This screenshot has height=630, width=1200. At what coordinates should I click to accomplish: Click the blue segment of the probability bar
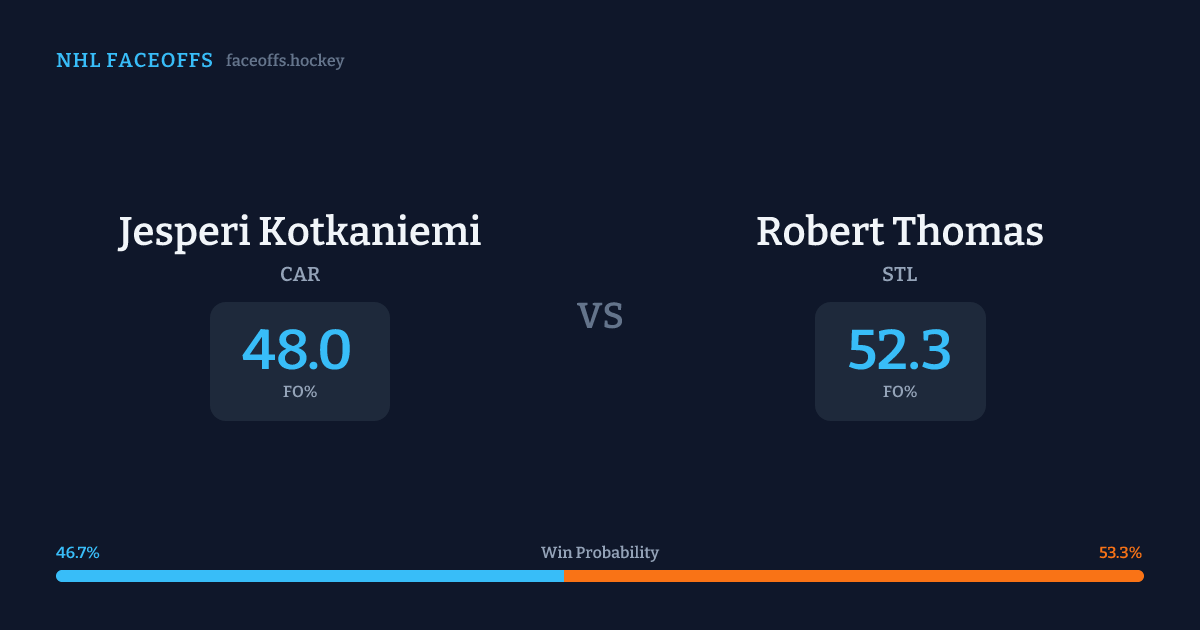click(310, 576)
